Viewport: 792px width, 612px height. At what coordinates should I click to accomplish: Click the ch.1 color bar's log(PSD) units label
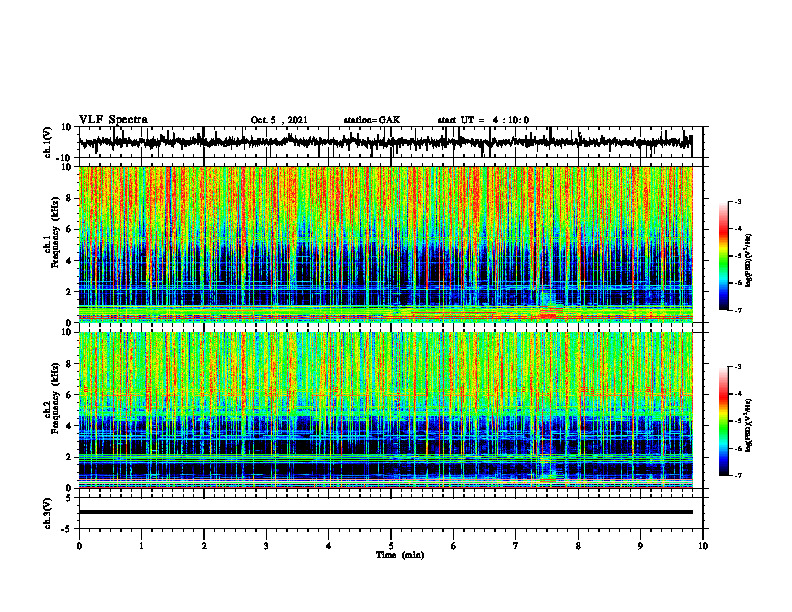(748, 260)
